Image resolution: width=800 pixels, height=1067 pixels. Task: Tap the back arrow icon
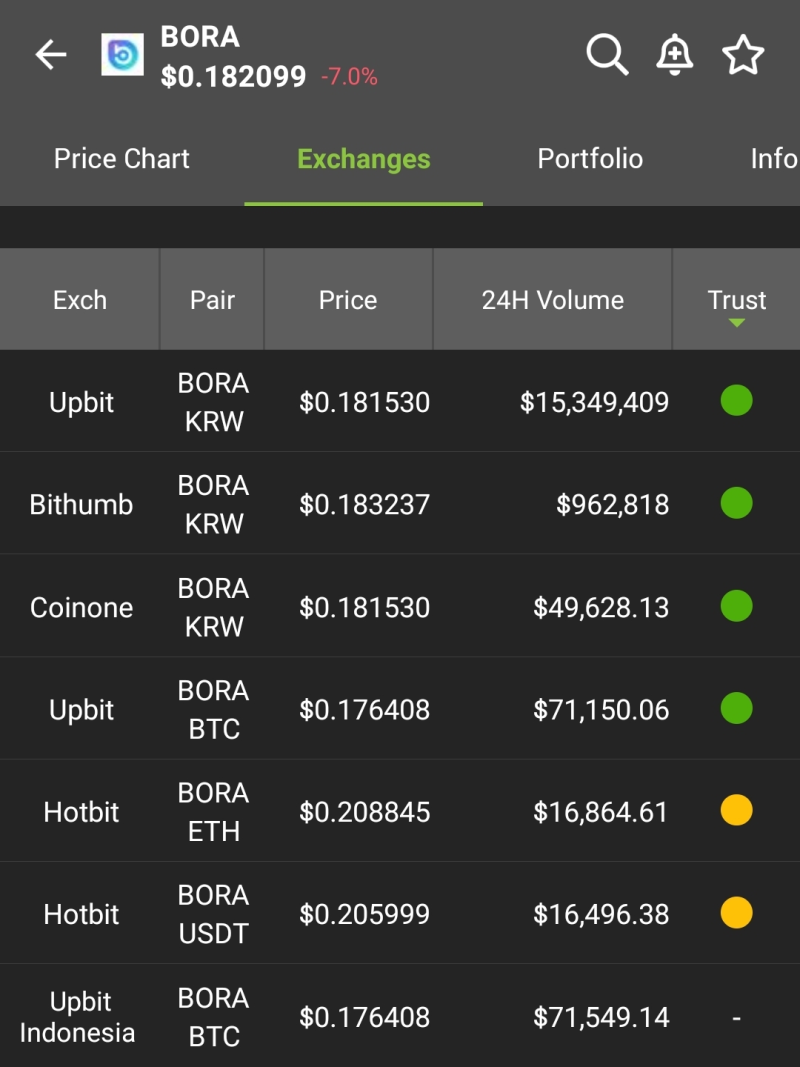[x=51, y=55]
